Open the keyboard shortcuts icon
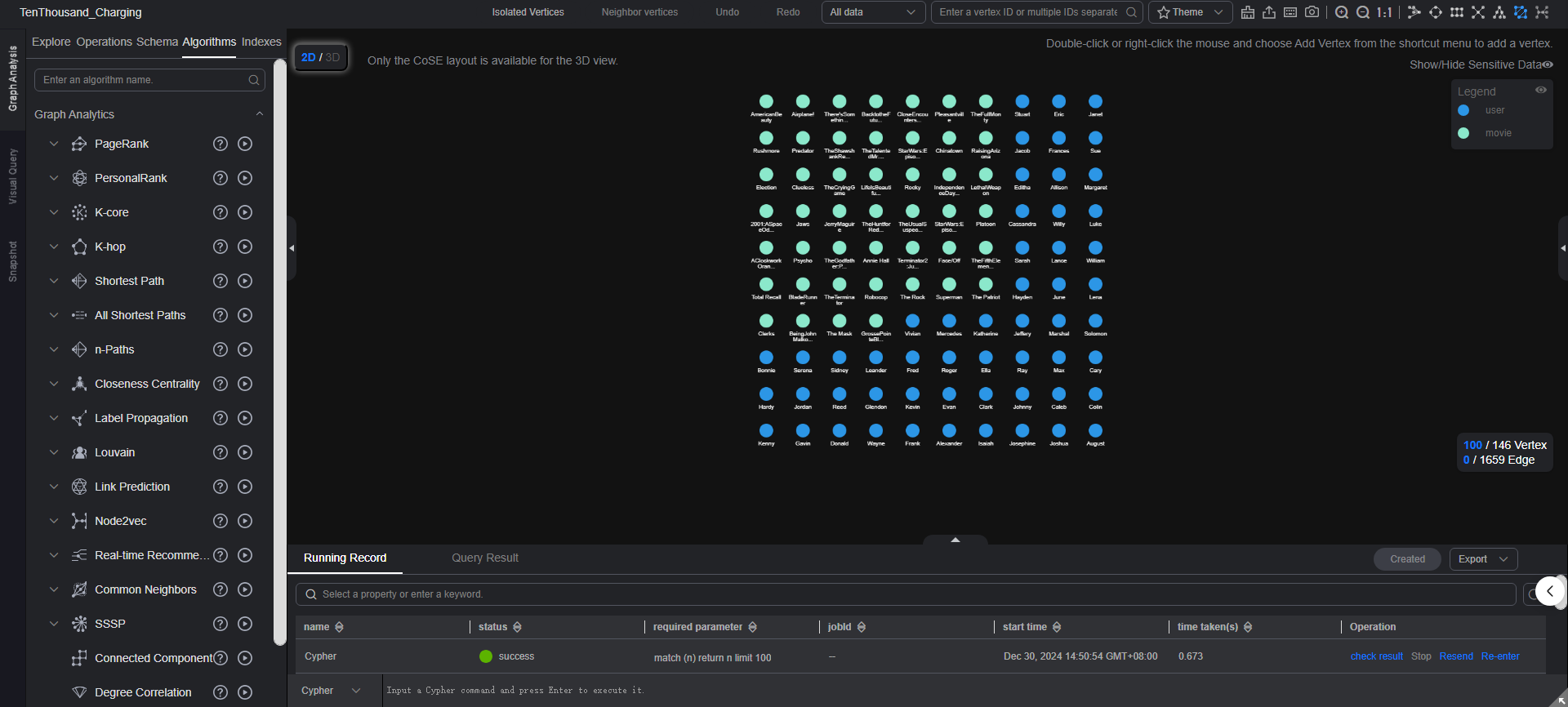Screen dimensions: 1568x707 click(1290, 12)
